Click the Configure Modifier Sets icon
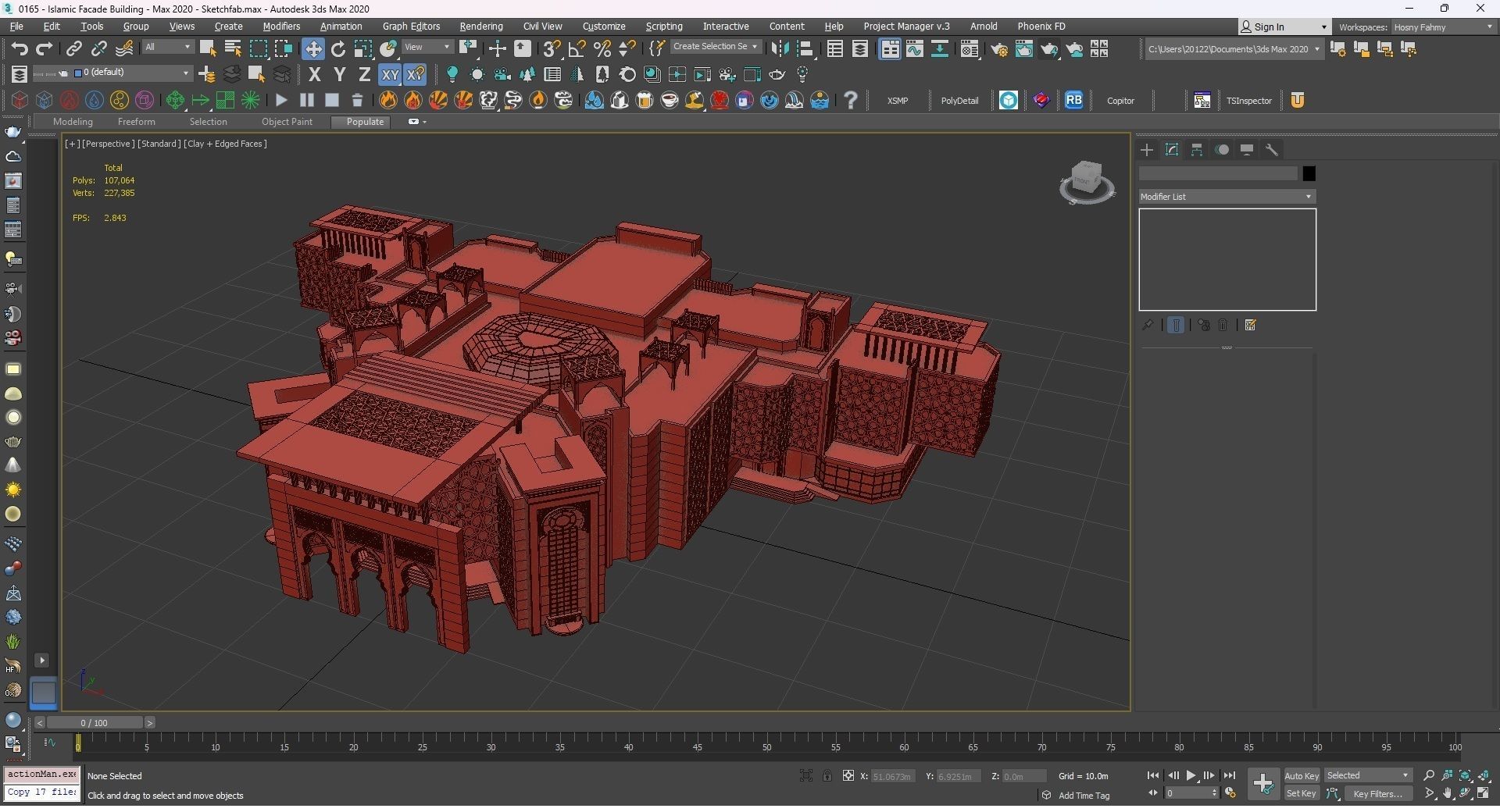The image size is (1500, 812). click(x=1250, y=326)
